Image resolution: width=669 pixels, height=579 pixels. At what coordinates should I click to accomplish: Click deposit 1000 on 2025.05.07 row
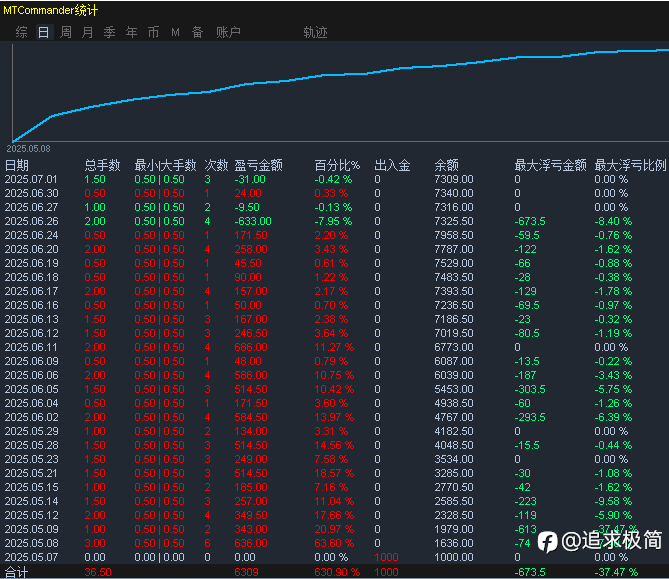(x=386, y=557)
